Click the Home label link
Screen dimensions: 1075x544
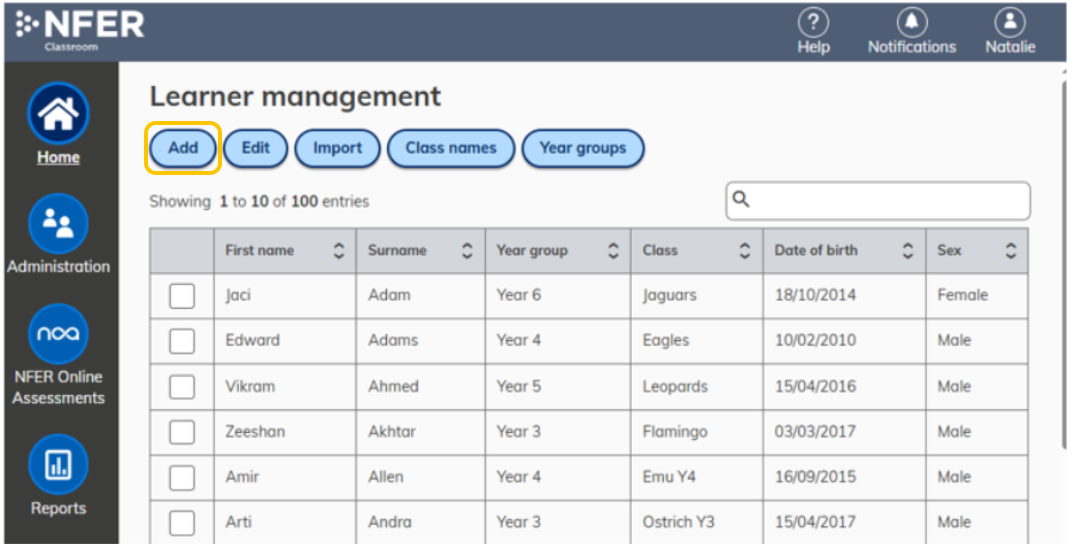[58, 157]
